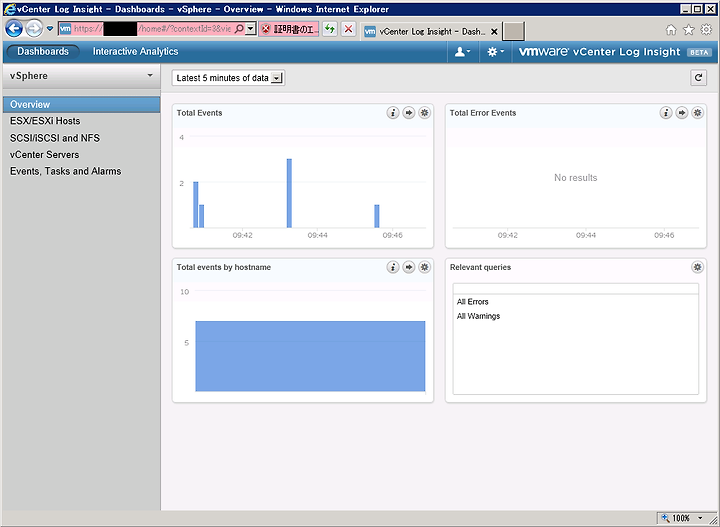
Task: Expand the address bar history dropdown arrow
Action: [x=250, y=29]
